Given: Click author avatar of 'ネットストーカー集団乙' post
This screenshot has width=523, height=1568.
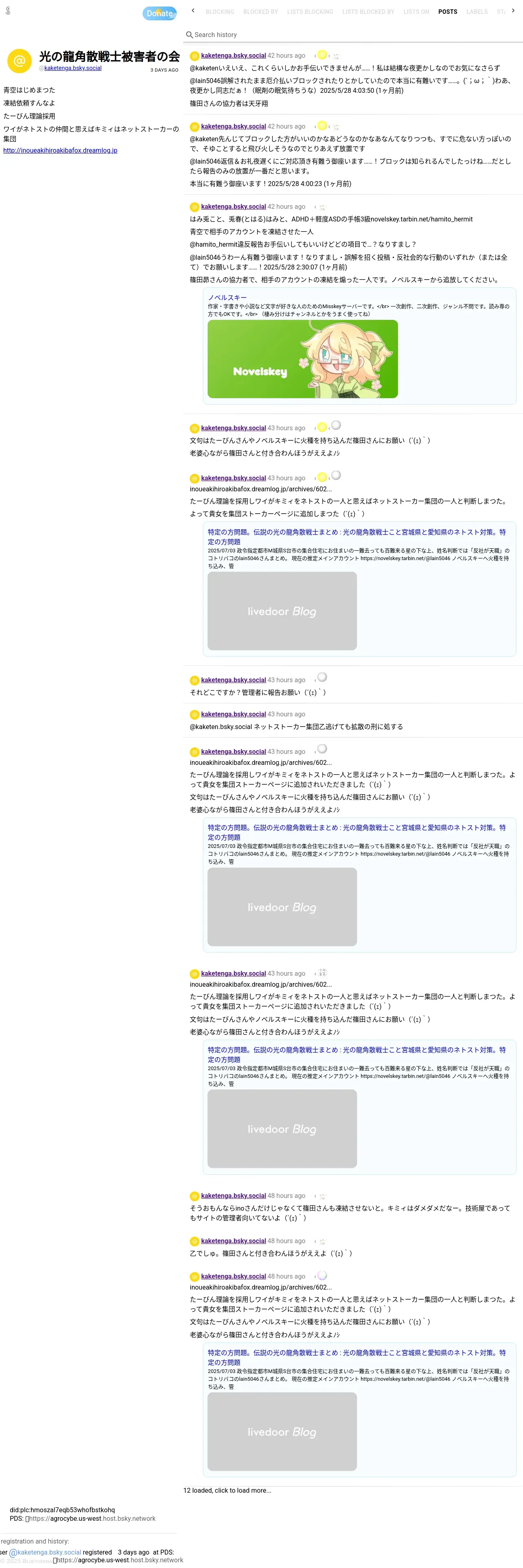Looking at the screenshot, I should [194, 715].
